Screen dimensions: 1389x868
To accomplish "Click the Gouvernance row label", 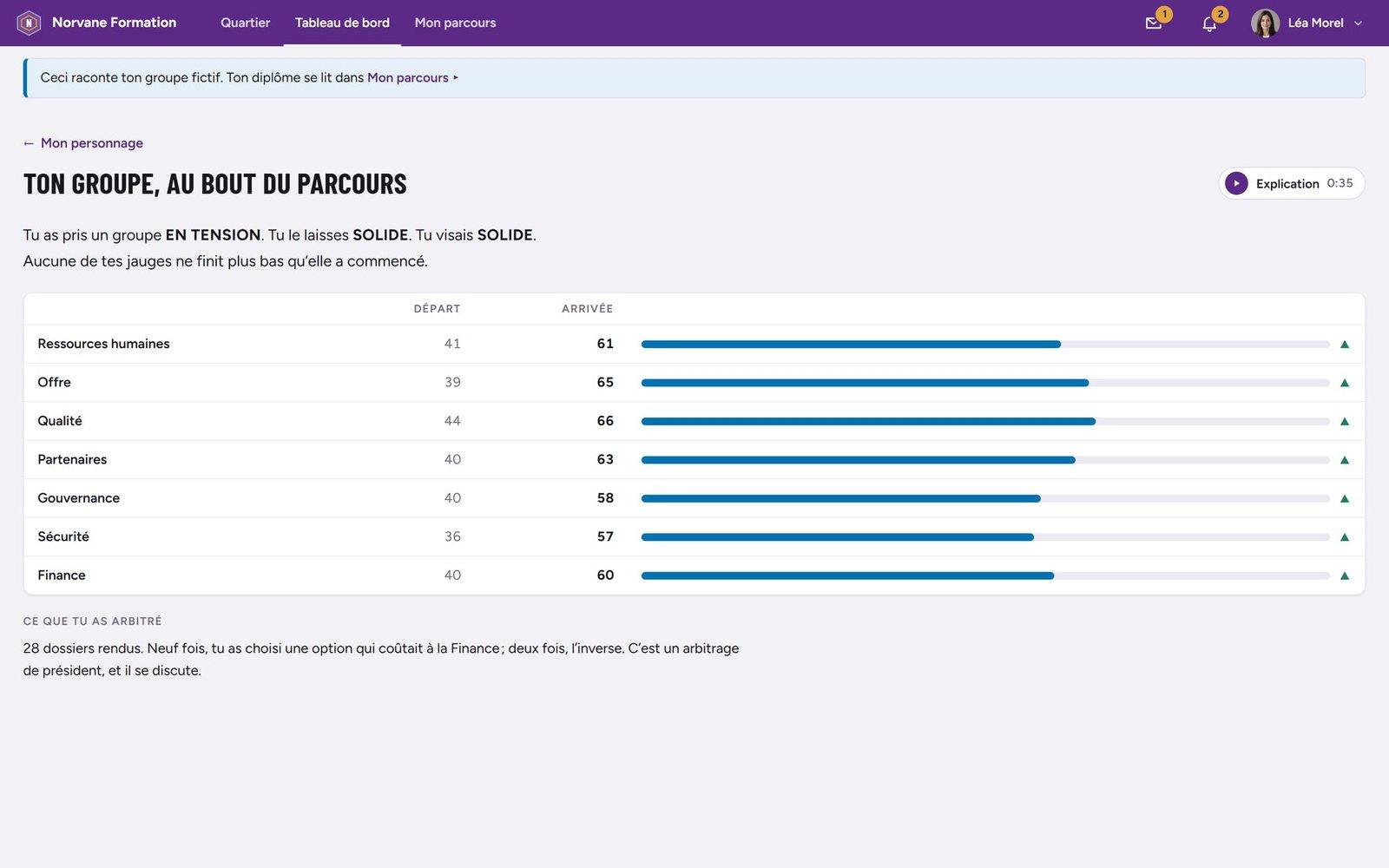I will tap(78, 498).
